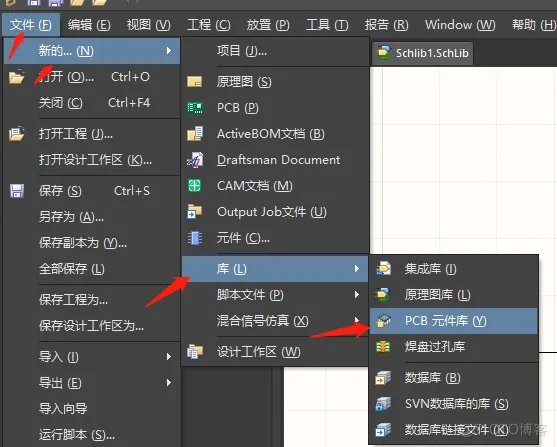Open the 文件 (F) menu
557x447 pixels.
(x=31, y=25)
